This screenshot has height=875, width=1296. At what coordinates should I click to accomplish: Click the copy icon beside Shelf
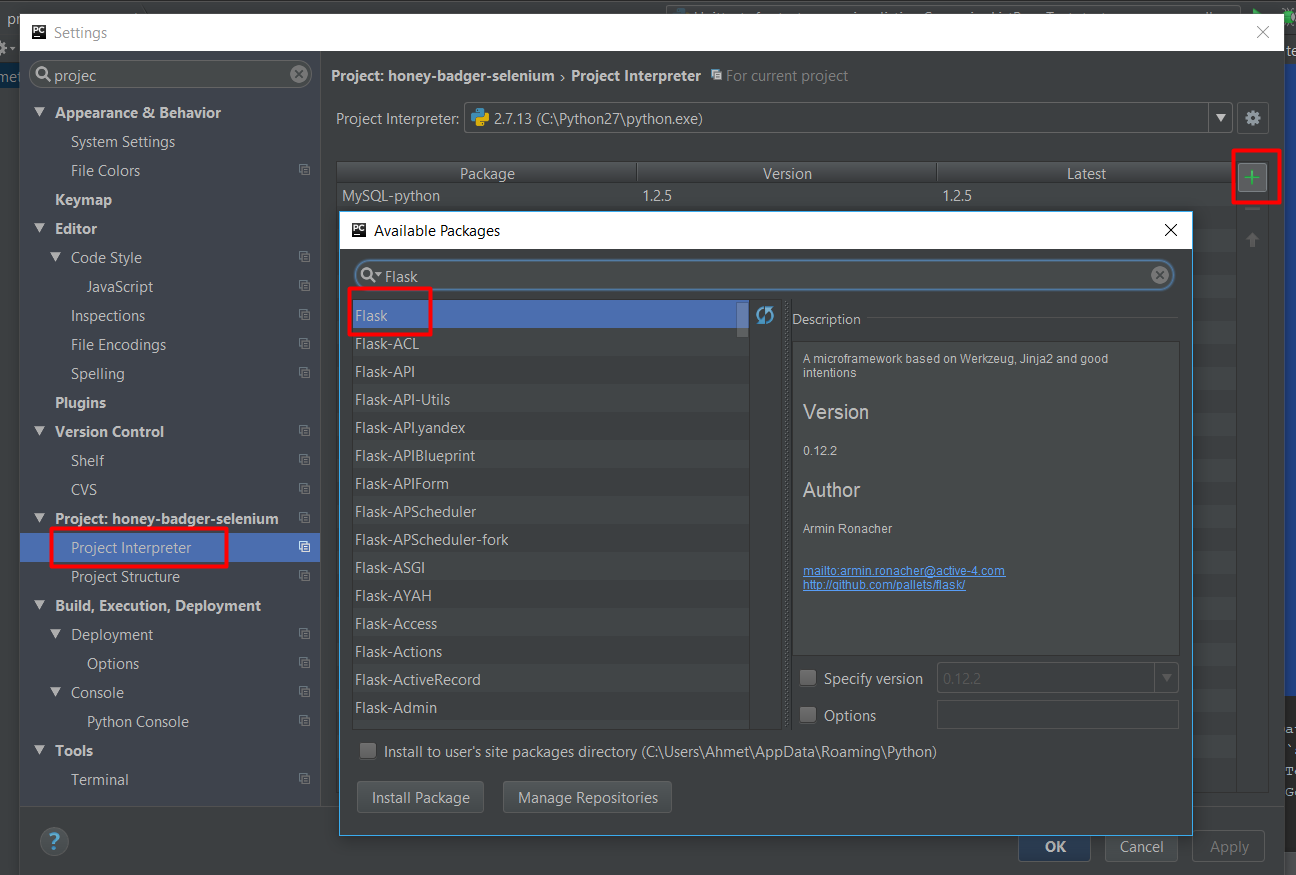coord(304,460)
